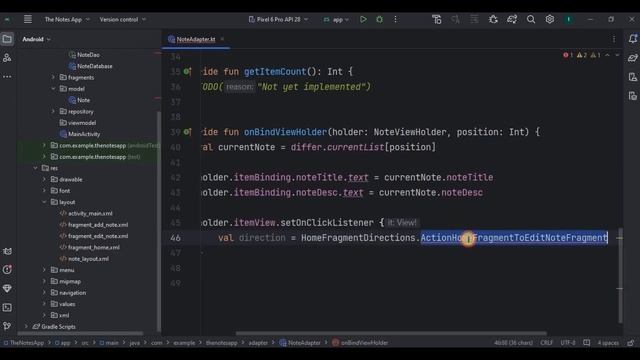Open the app run configuration dropdown

tap(336, 19)
